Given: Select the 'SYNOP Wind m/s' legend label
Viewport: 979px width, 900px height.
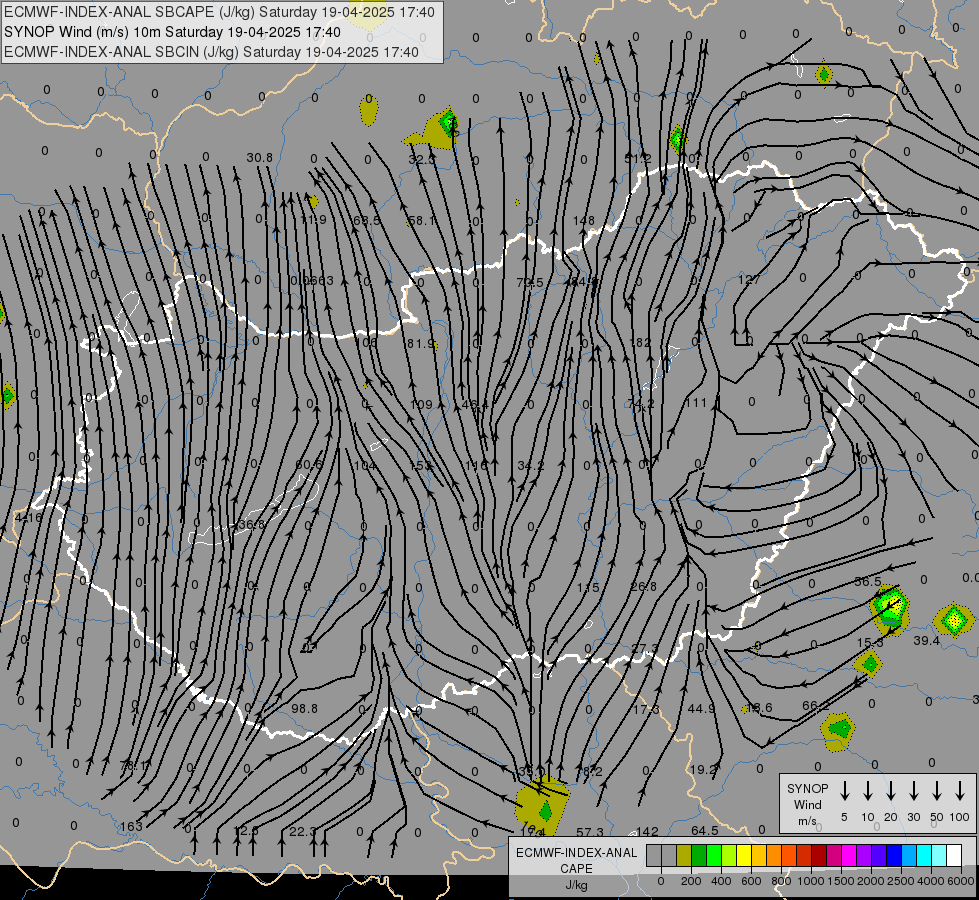Looking at the screenshot, I should tap(807, 804).
